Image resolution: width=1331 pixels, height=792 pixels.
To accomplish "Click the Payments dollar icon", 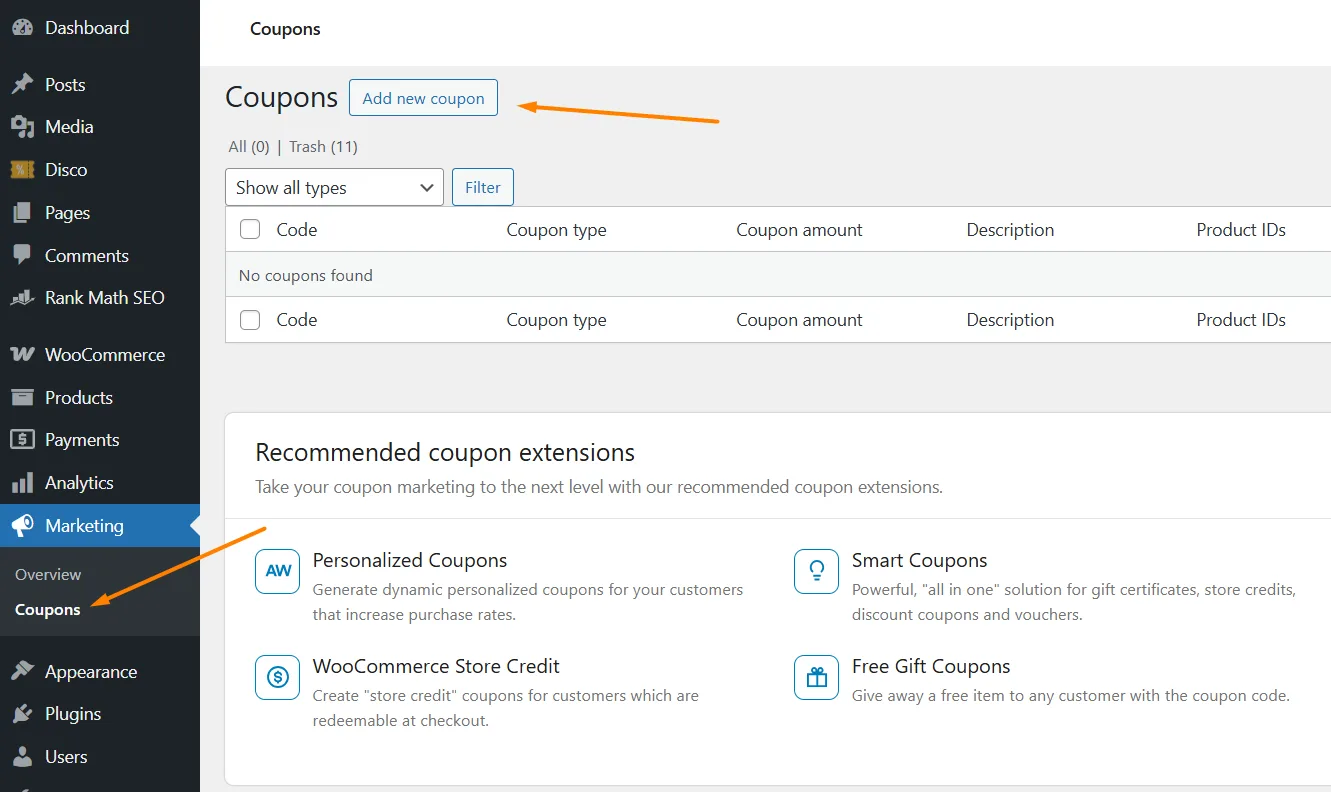I will click(x=22, y=440).
